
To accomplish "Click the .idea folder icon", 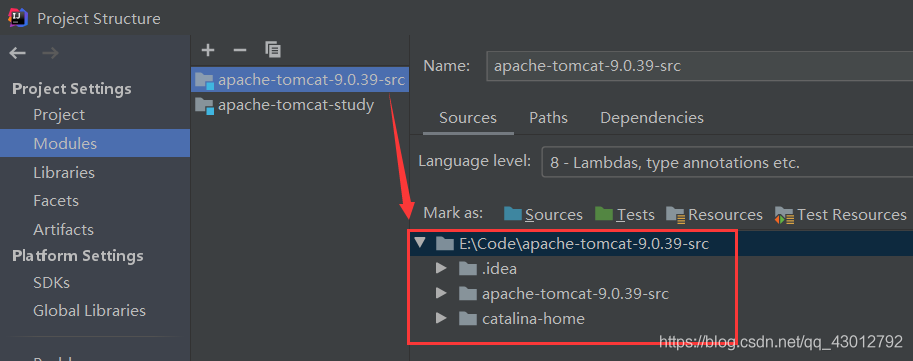I will click(x=468, y=268).
